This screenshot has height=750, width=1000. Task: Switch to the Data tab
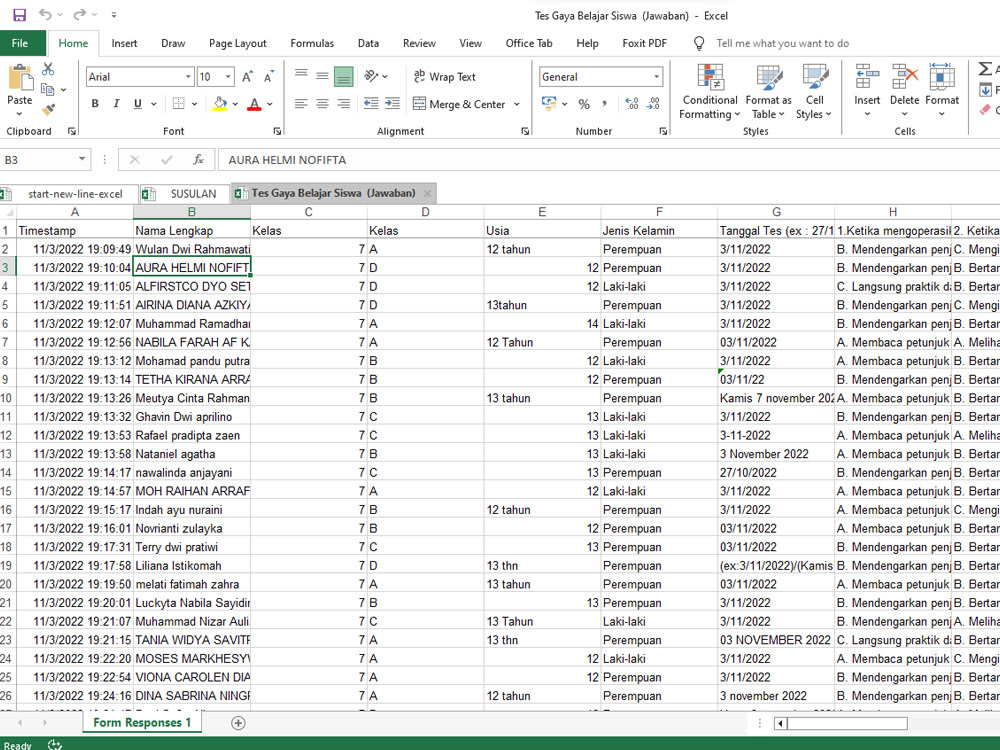coord(368,43)
